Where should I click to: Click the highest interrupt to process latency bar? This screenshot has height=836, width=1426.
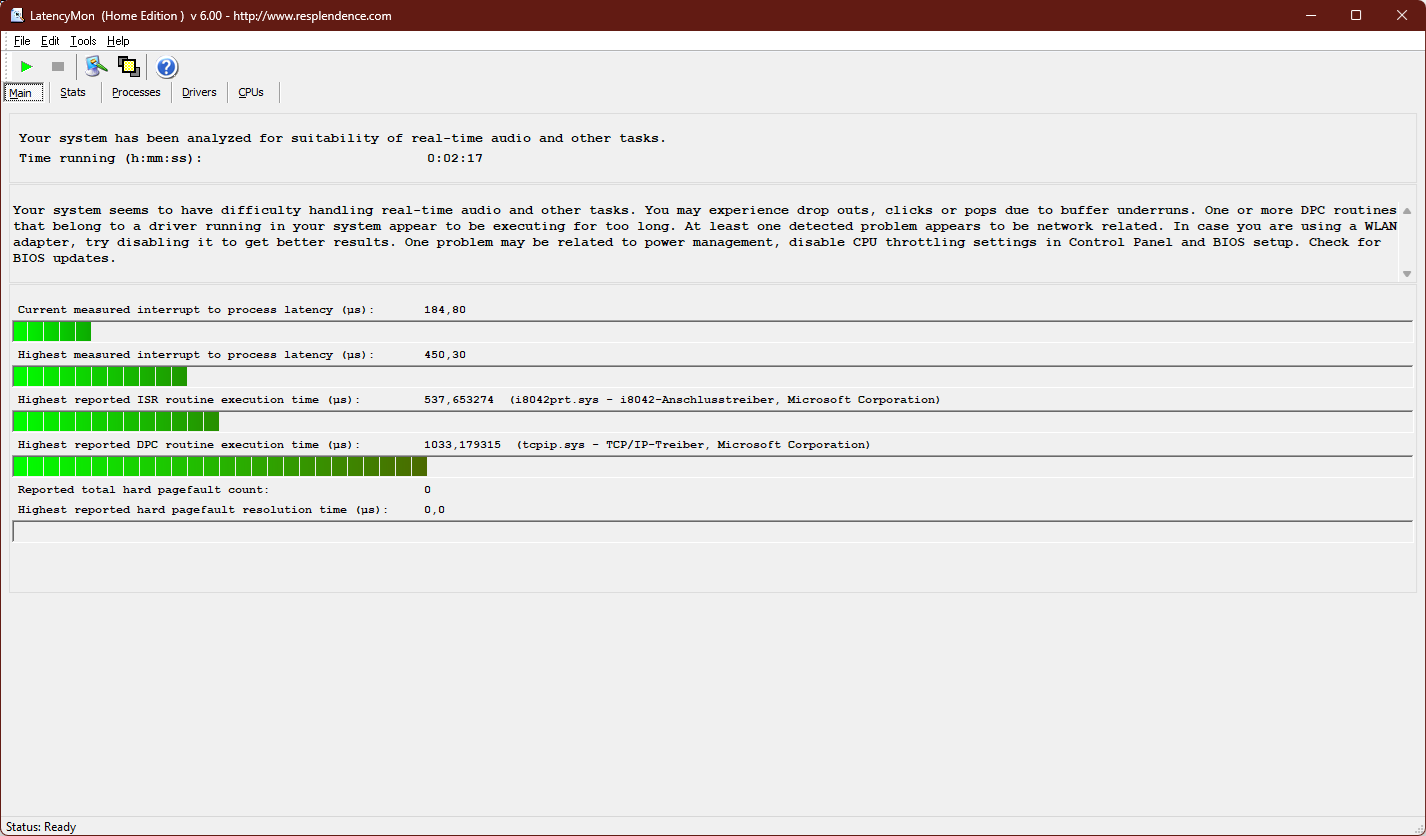(x=713, y=376)
